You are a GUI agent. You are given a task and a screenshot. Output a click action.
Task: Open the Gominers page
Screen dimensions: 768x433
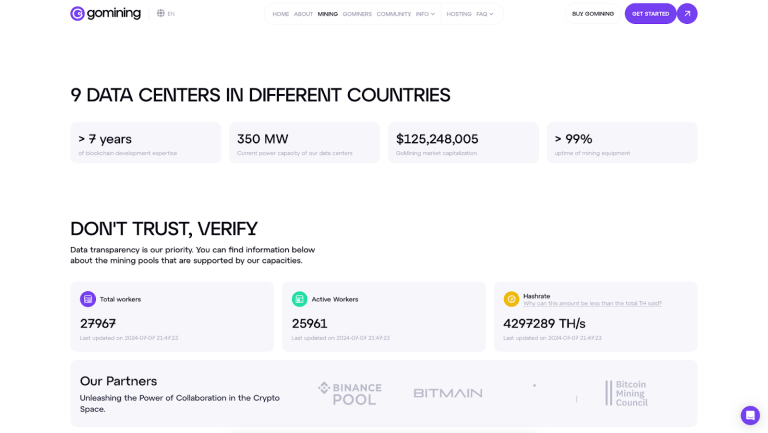click(x=357, y=14)
